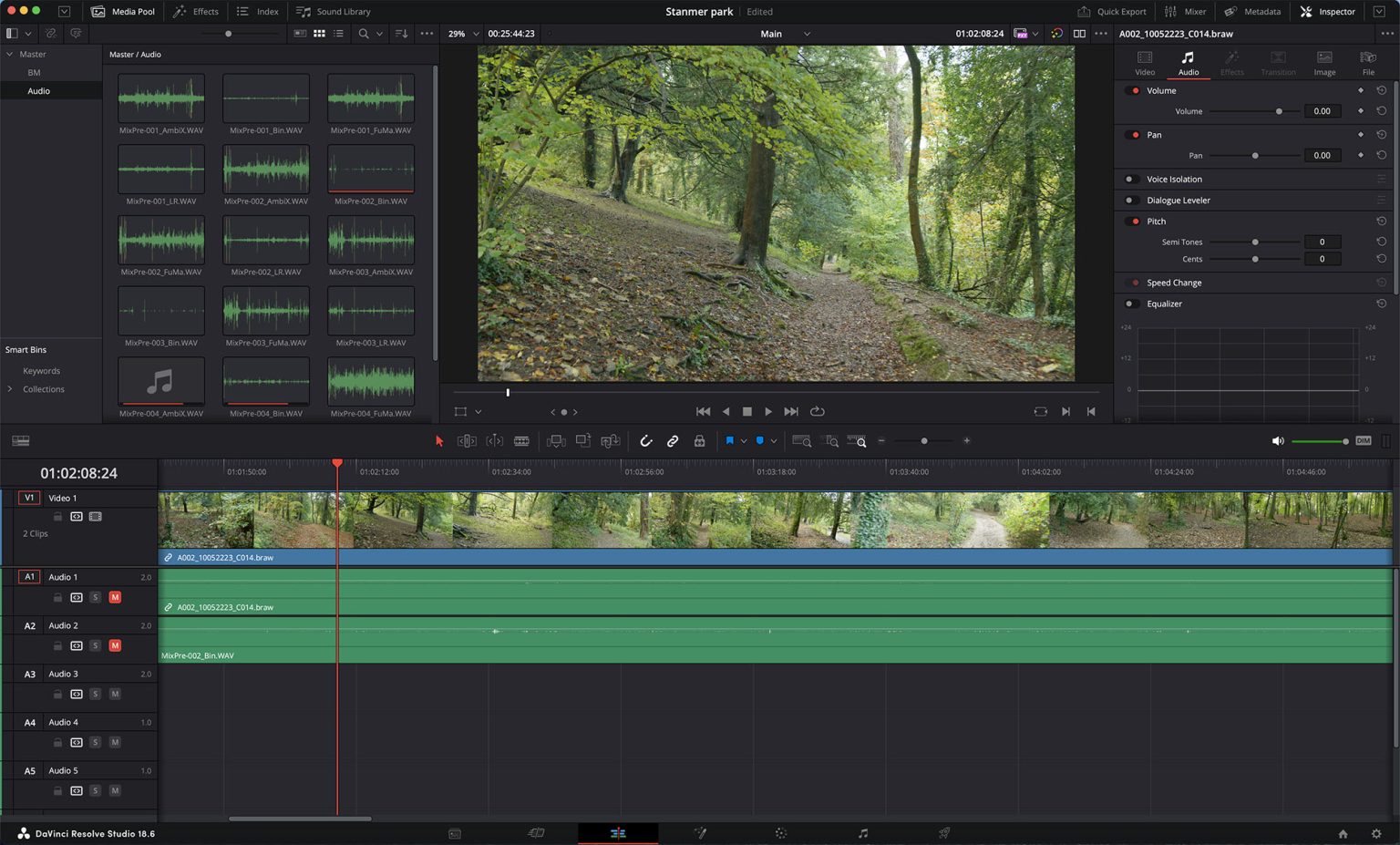Click the Inspector button

1327,12
